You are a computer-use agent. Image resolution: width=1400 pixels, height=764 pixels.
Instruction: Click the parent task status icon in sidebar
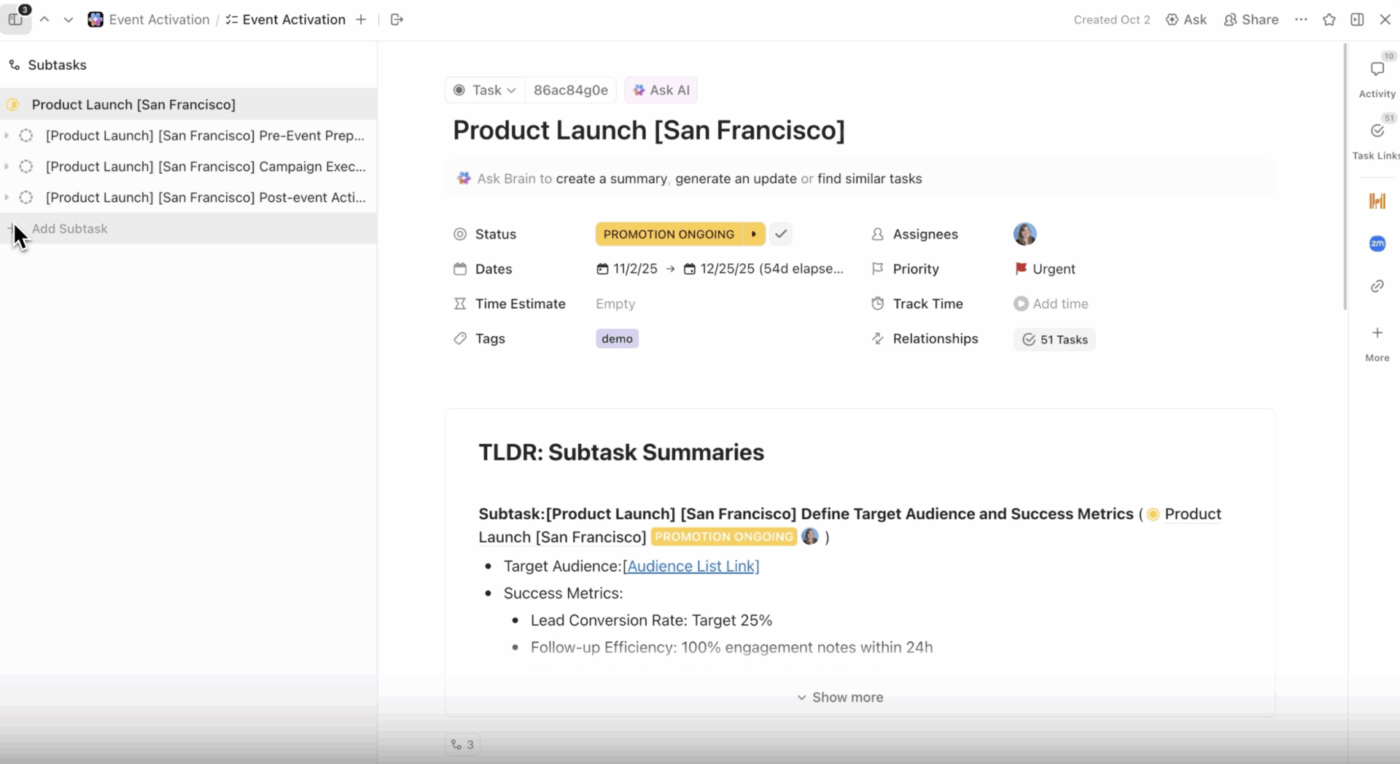pyautogui.click(x=13, y=104)
